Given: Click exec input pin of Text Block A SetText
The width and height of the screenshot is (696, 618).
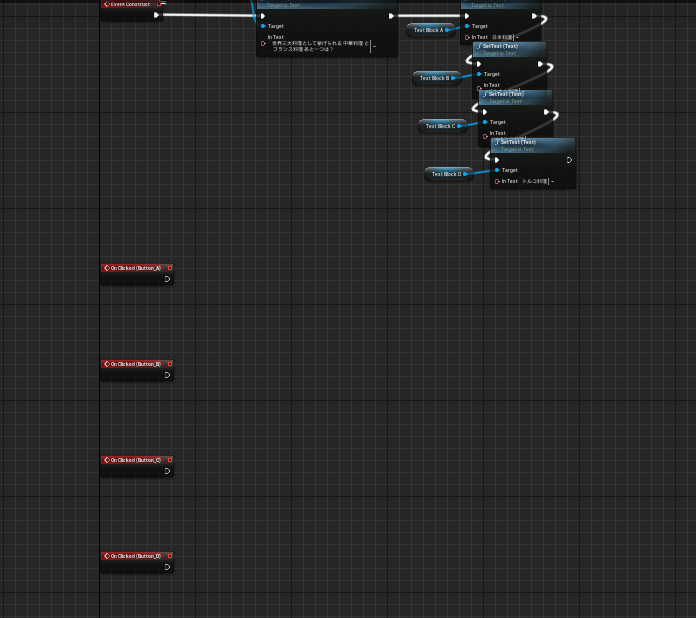Looking at the screenshot, I should (467, 16).
